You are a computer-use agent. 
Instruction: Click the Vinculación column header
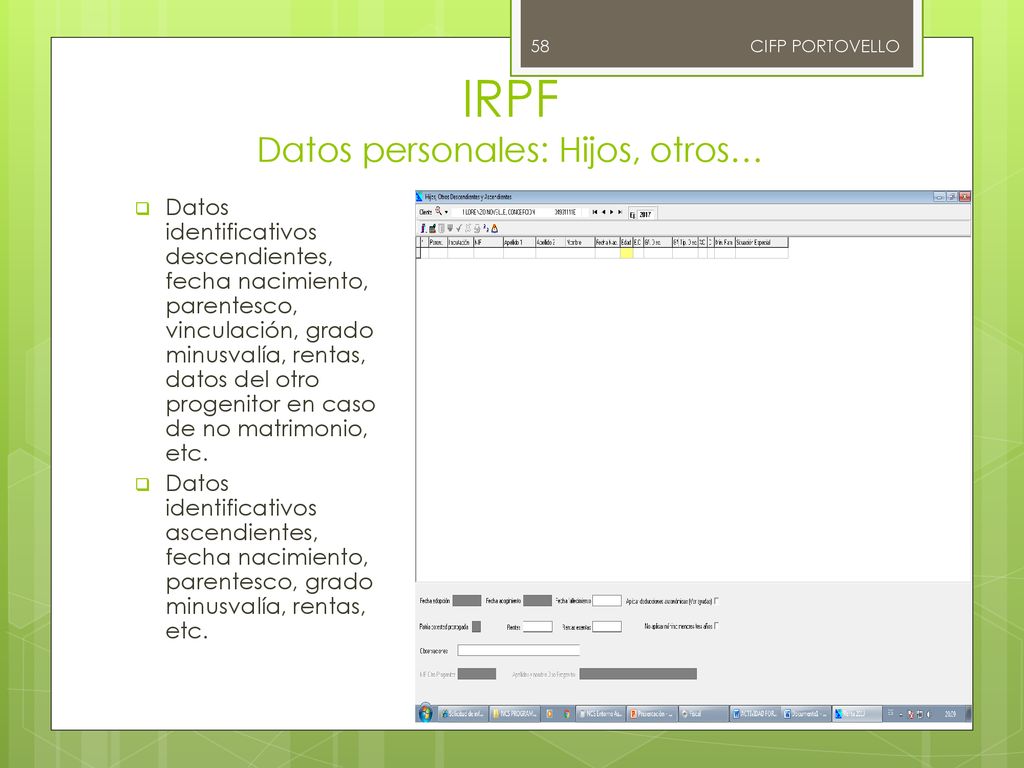[460, 242]
